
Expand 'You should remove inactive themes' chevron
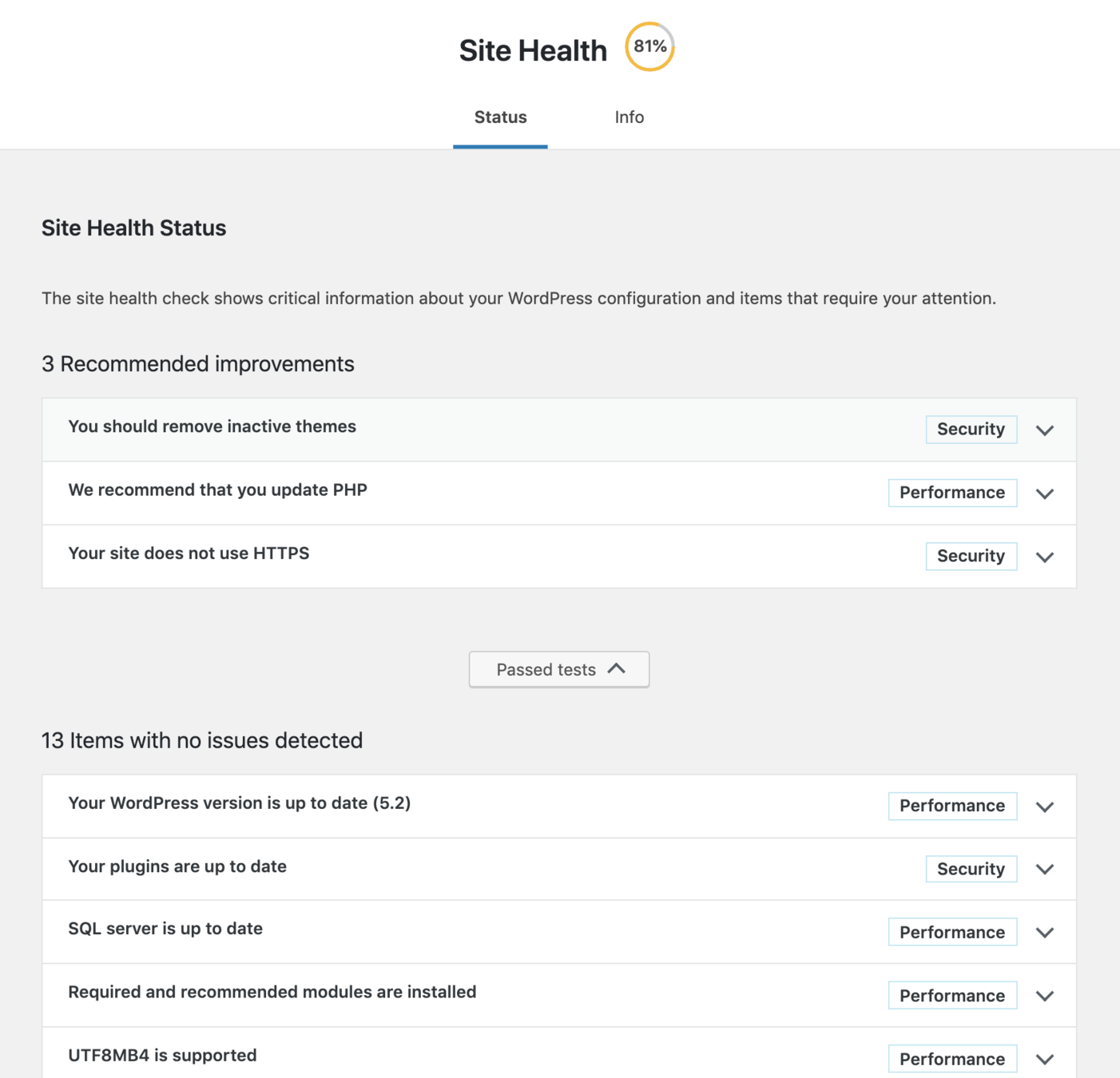[x=1045, y=430]
